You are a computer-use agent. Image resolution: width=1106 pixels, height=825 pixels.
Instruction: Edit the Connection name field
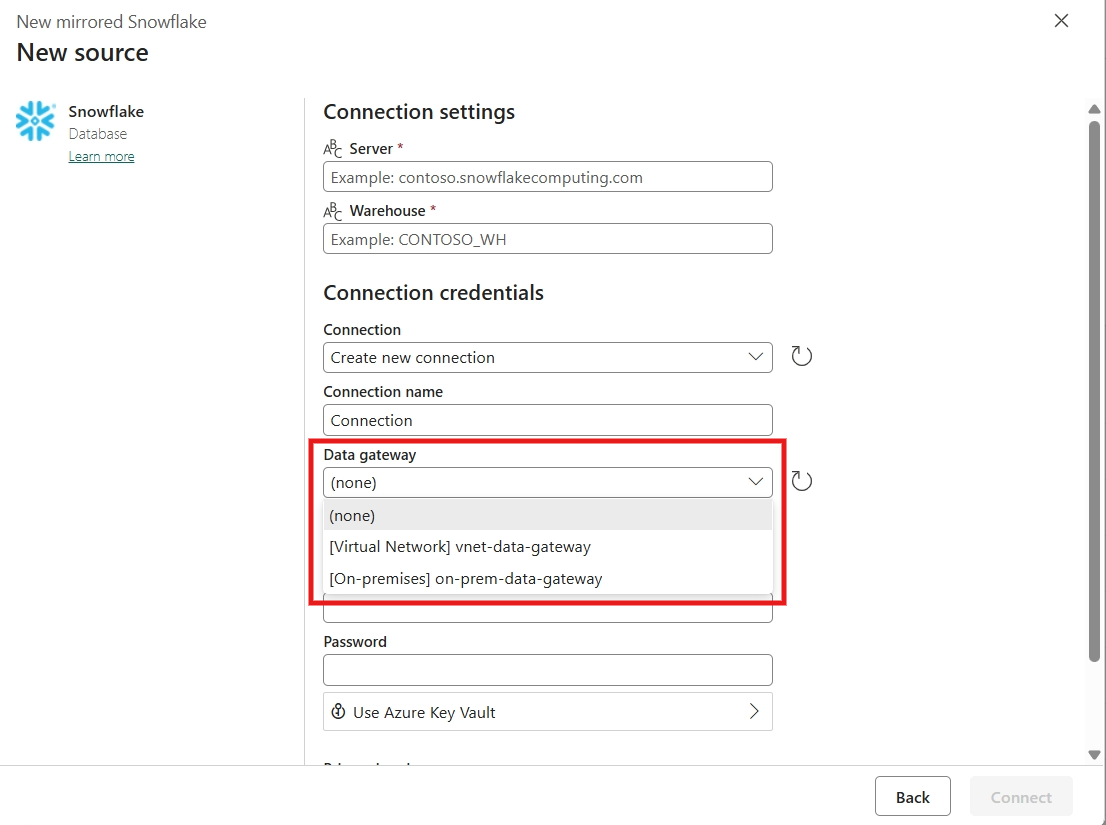pyautogui.click(x=548, y=419)
